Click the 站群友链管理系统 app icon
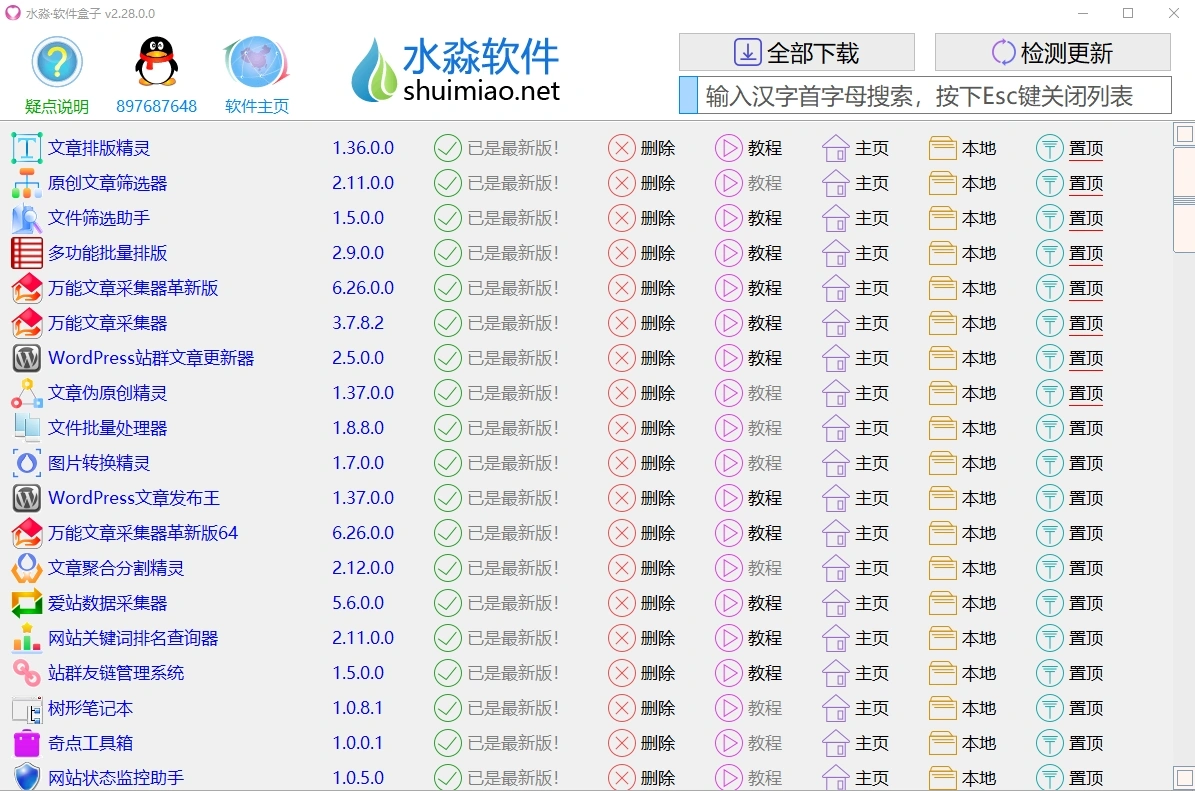 click(x=27, y=674)
